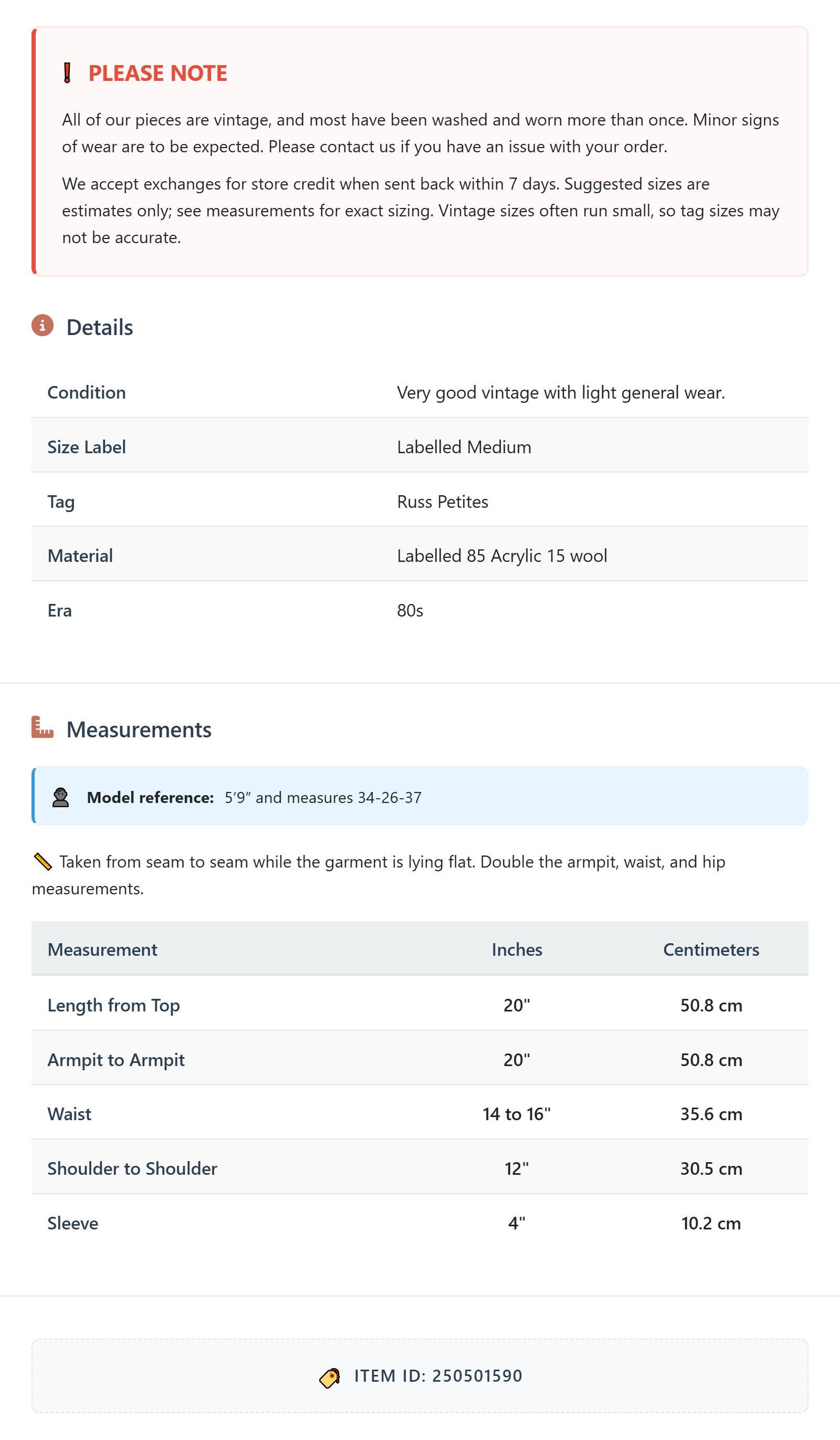Select the Armpit to Armpit row label
The width and height of the screenshot is (840, 1440).
click(x=116, y=1060)
